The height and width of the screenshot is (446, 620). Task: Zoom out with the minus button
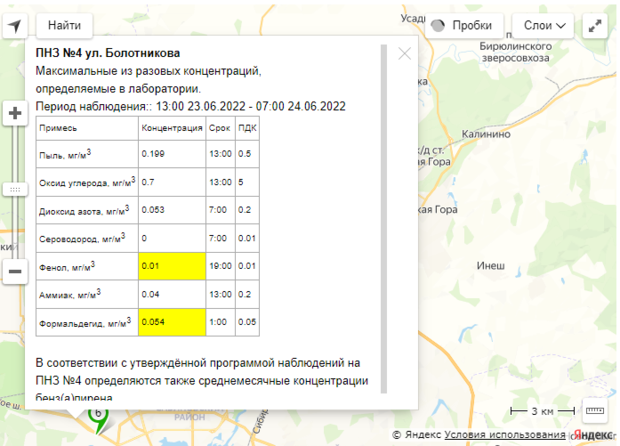click(15, 271)
